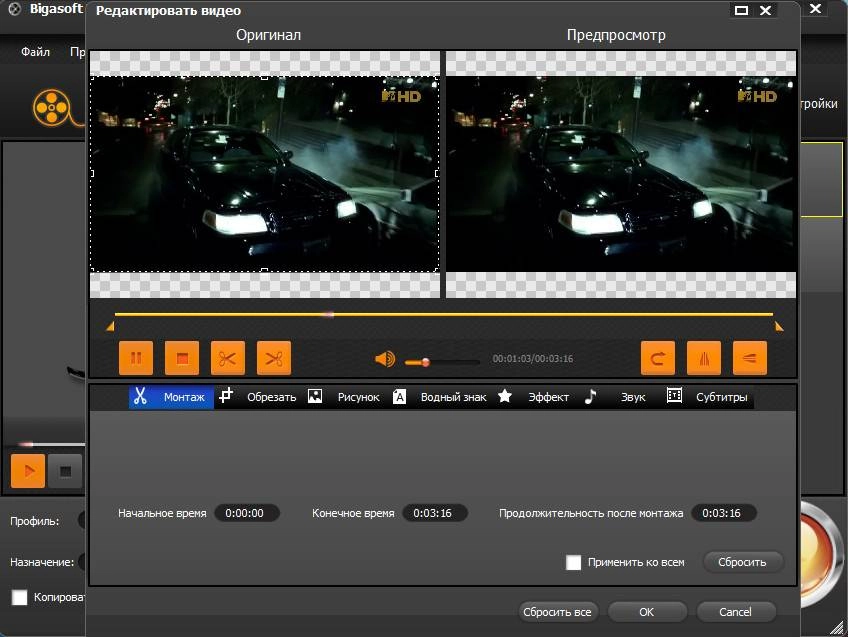Click the rotate arrow button

pos(658,358)
